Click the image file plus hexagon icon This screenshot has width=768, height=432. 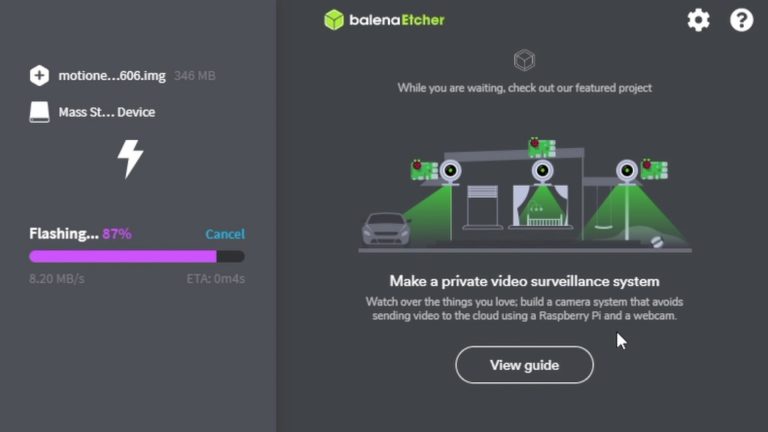[x=39, y=75]
